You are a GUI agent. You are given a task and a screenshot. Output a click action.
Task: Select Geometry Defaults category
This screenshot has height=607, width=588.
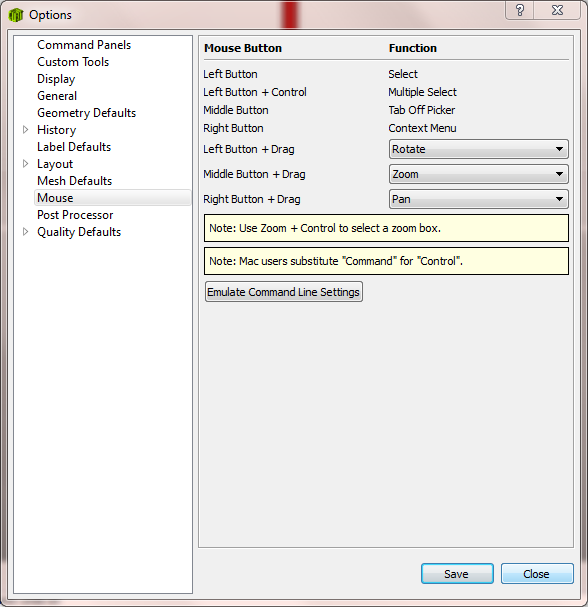click(87, 113)
